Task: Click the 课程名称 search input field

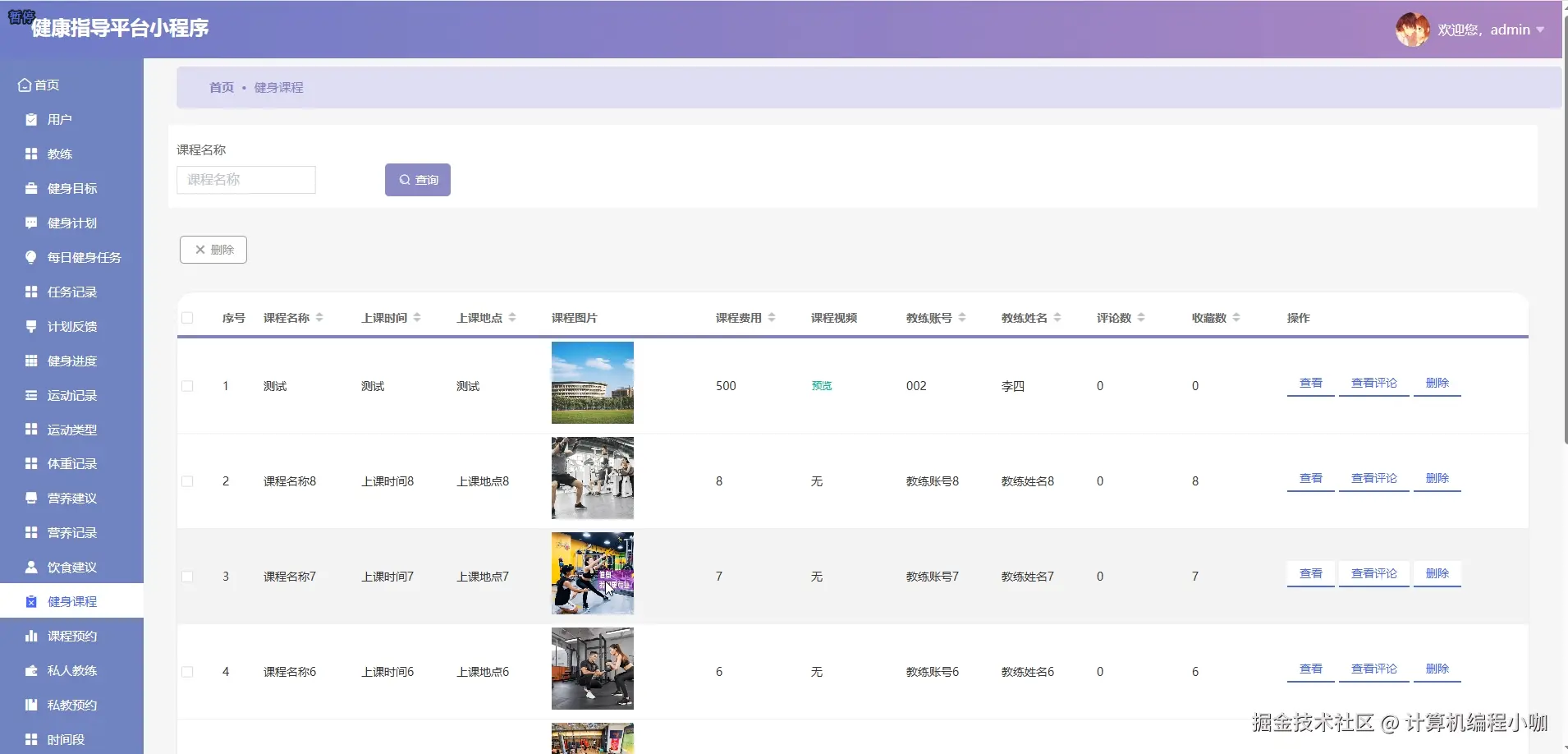Action: coord(246,180)
